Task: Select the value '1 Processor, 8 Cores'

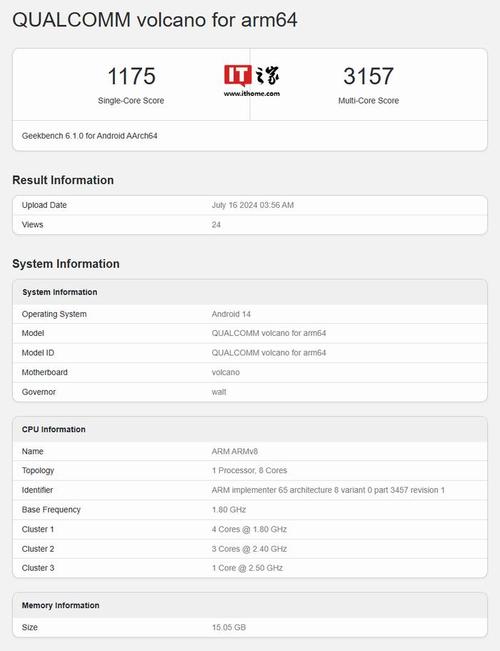Action: click(249, 470)
